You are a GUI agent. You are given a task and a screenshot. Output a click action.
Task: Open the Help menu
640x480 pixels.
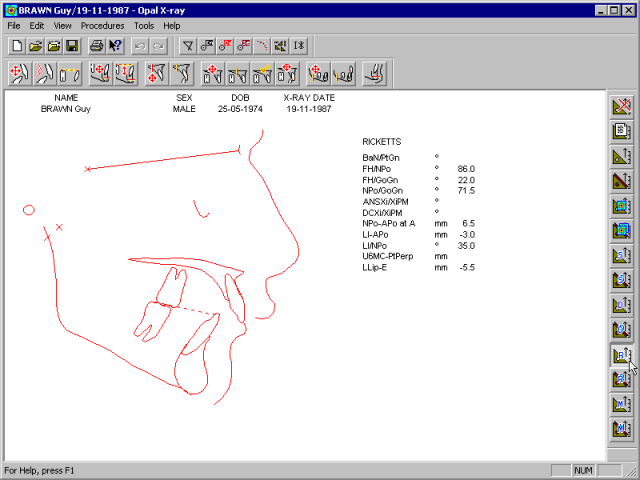coord(171,26)
